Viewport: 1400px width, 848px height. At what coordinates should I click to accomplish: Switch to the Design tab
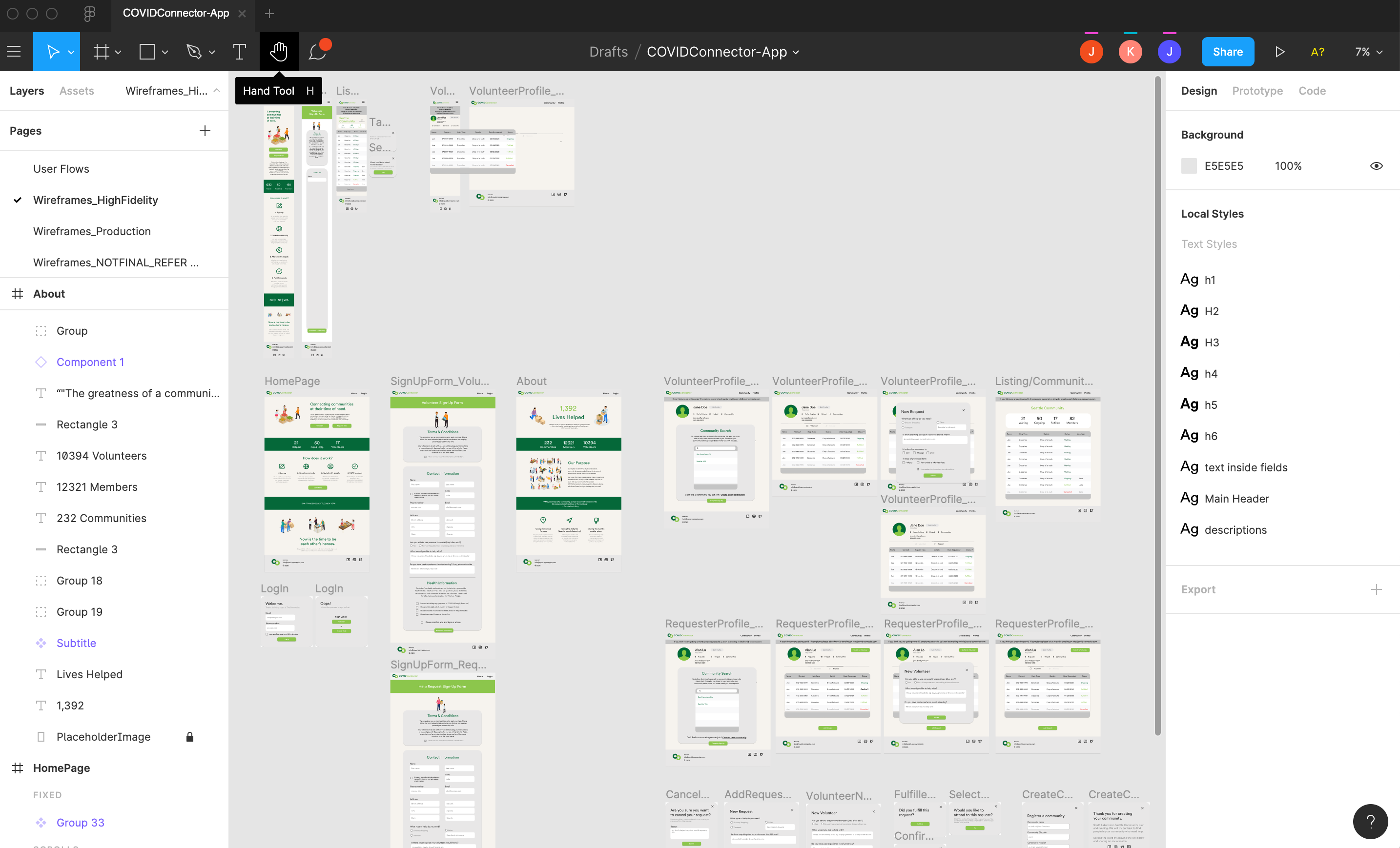coord(1199,91)
